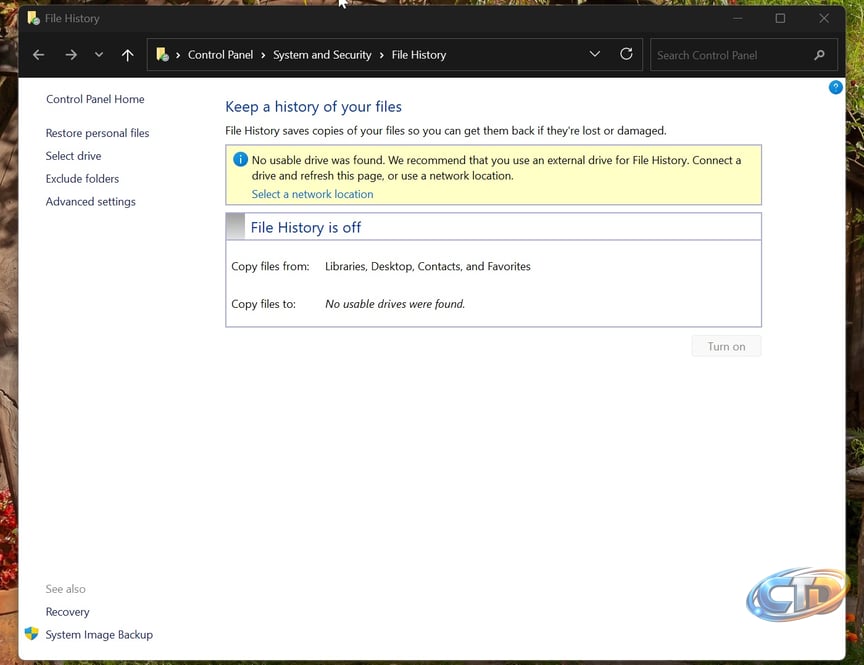Open Restore personal files
The image size is (864, 665).
pyautogui.click(x=98, y=133)
